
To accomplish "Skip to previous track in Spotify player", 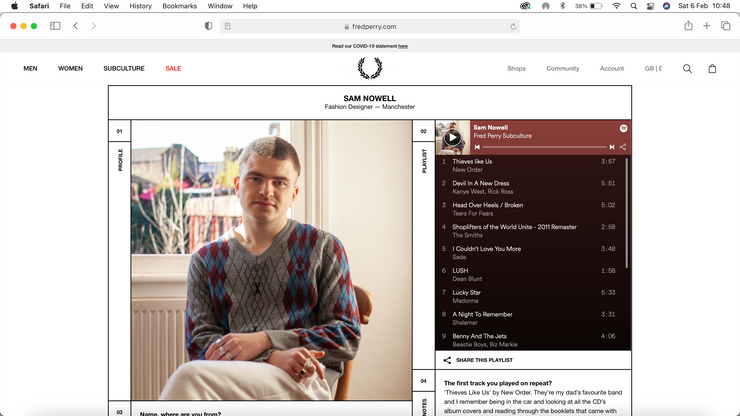I will [477, 147].
